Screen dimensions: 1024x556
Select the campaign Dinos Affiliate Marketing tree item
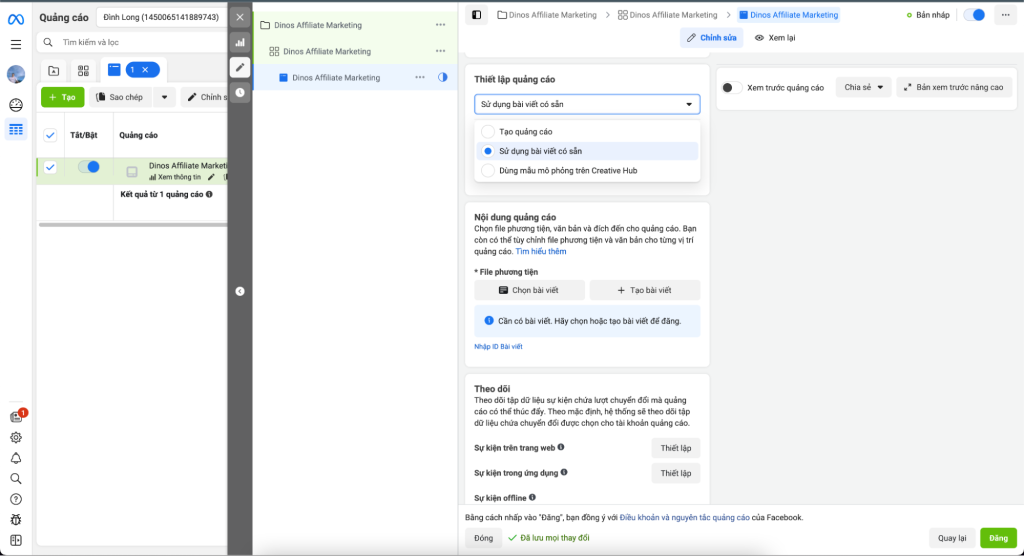click(318, 25)
